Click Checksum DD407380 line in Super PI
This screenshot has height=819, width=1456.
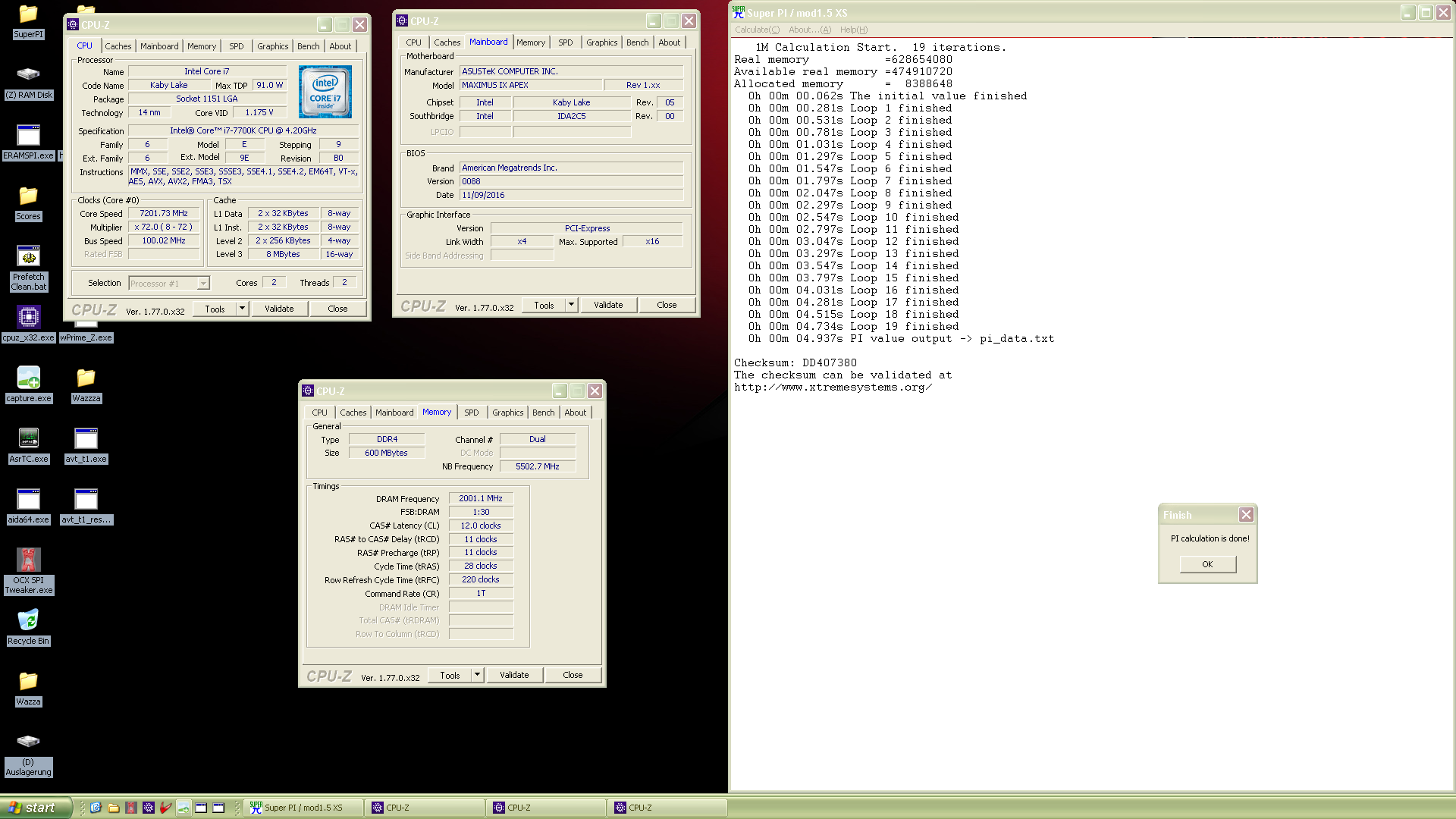pos(795,363)
